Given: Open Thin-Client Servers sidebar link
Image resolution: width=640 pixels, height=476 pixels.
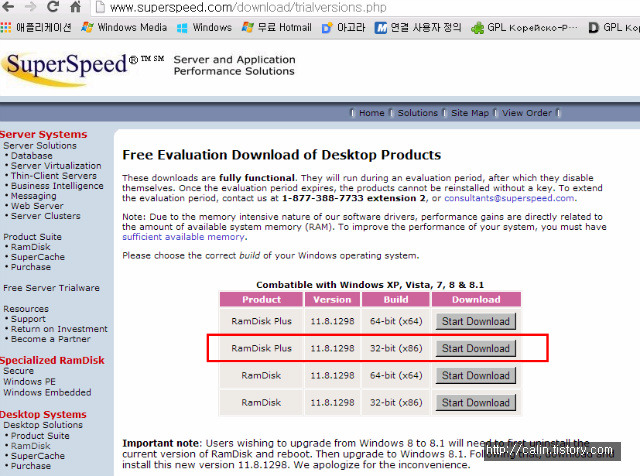Looking at the screenshot, I should click(x=53, y=176).
